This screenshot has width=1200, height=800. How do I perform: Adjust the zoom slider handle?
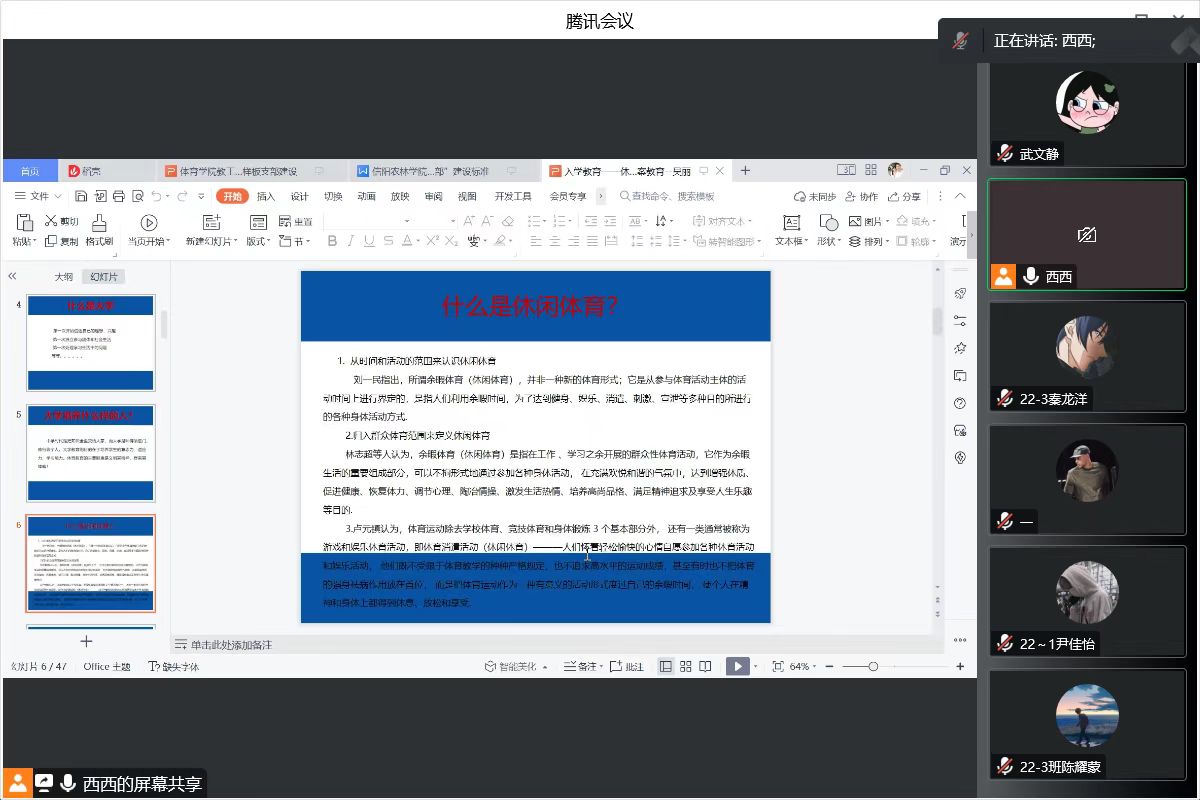[x=873, y=667]
